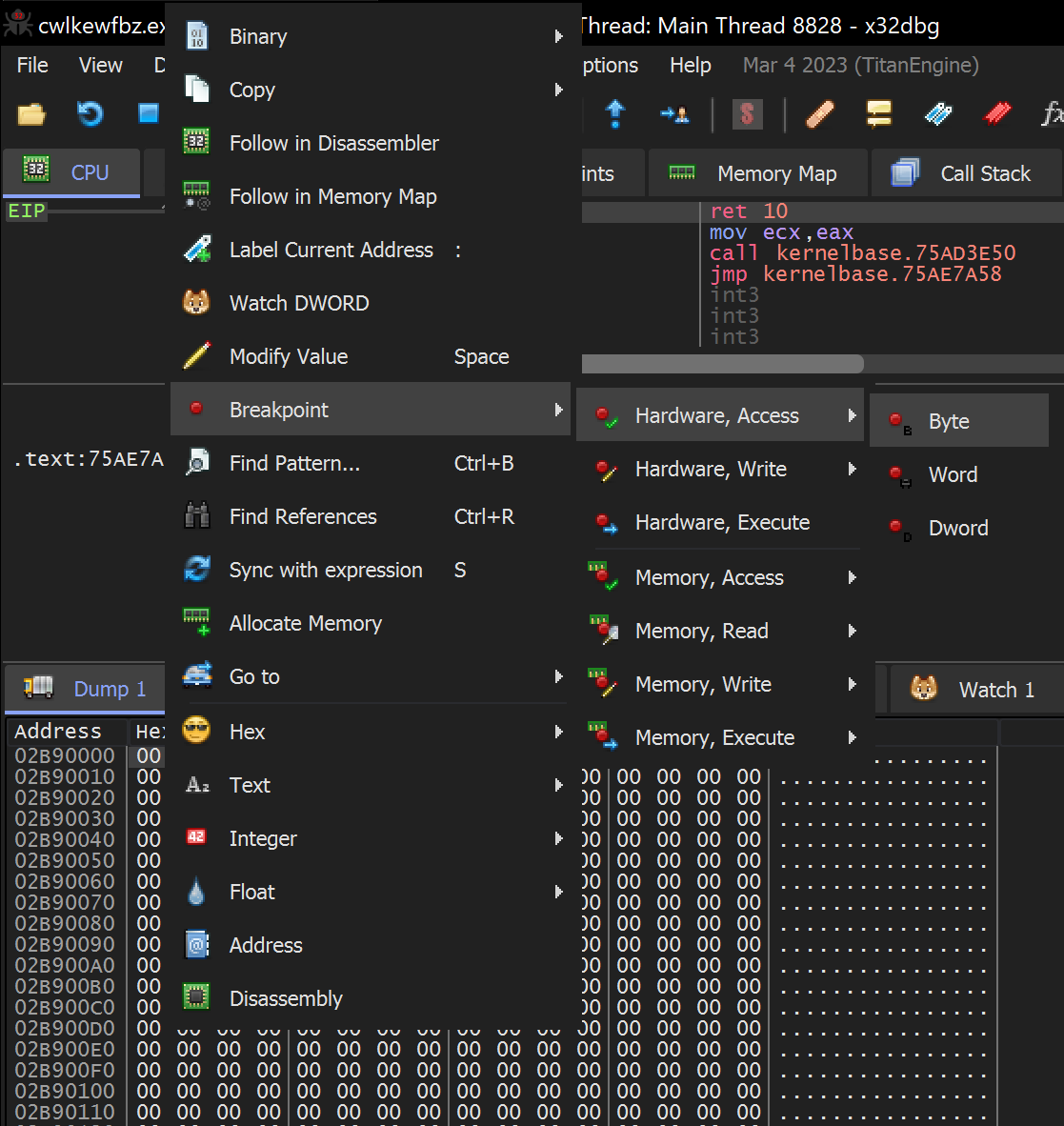Expand the Binary submenu

559,36
